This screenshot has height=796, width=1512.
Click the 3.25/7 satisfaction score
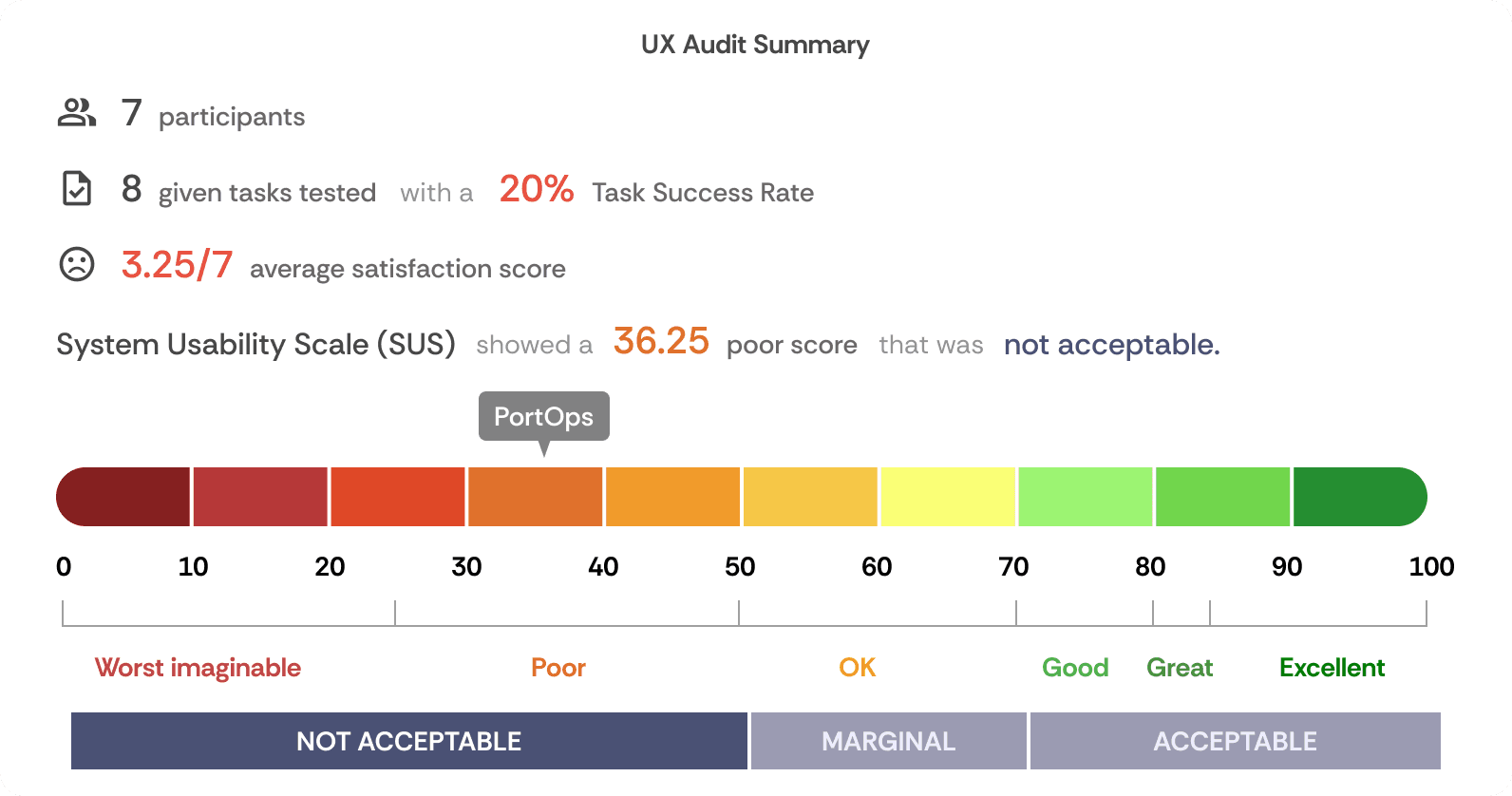[177, 265]
